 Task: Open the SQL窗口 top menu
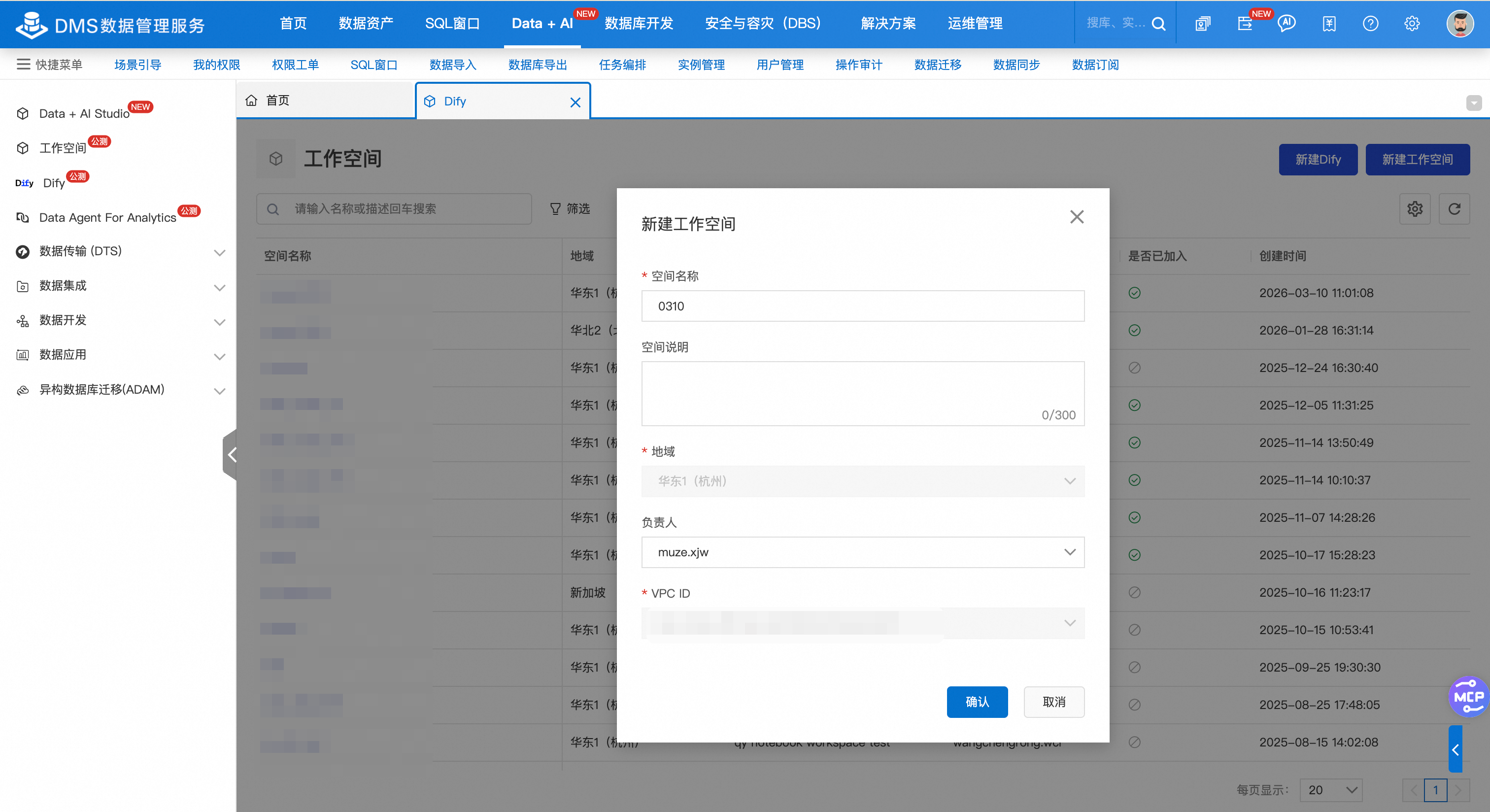[452, 24]
